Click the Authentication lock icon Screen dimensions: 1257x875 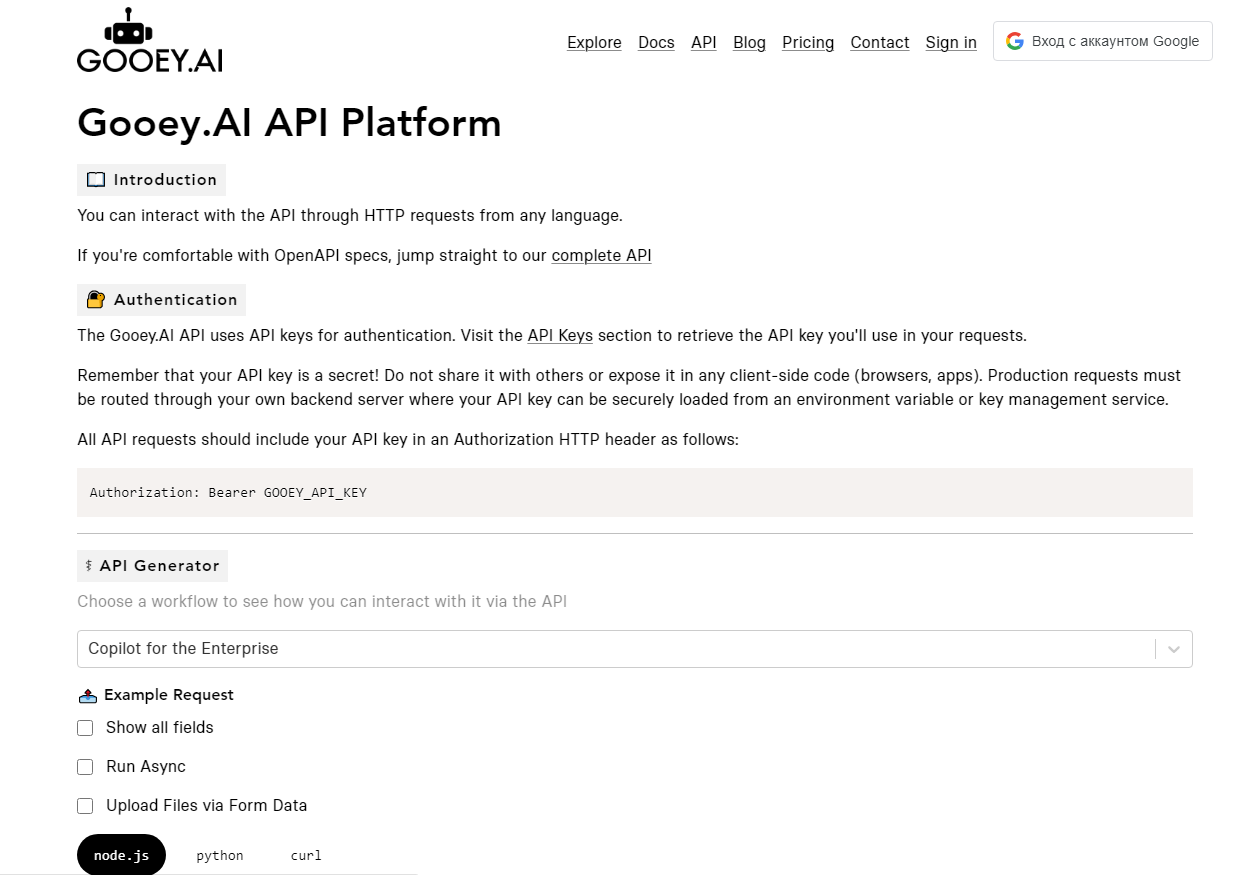point(96,300)
